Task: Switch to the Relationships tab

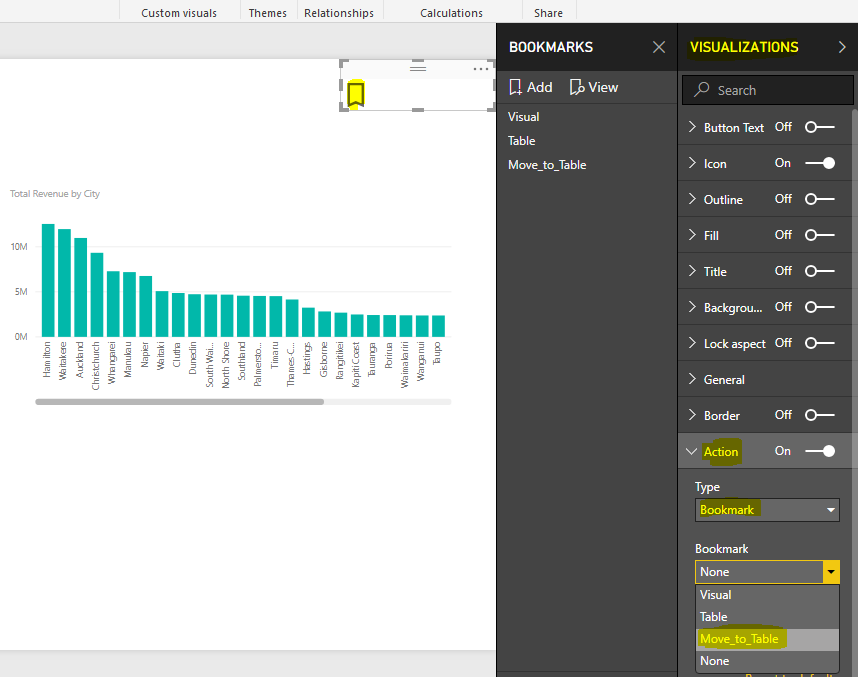Action: tap(339, 12)
